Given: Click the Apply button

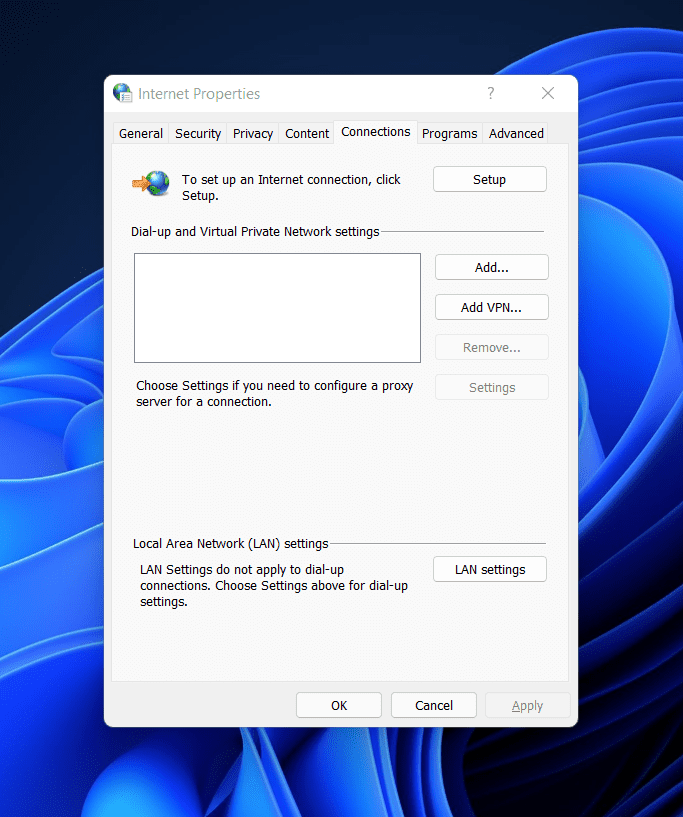Looking at the screenshot, I should [528, 705].
